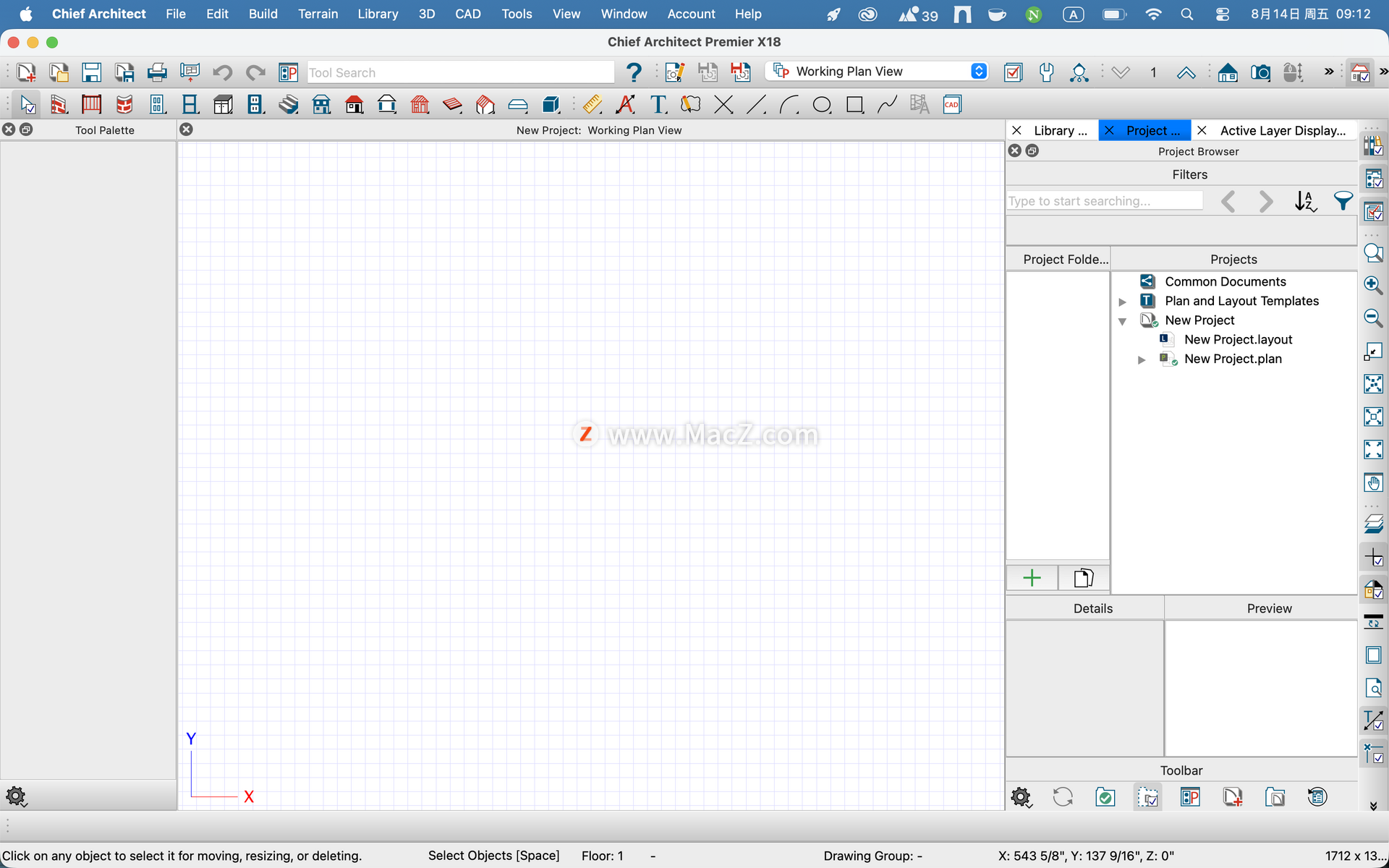Choose the Text tool T icon

point(658,105)
